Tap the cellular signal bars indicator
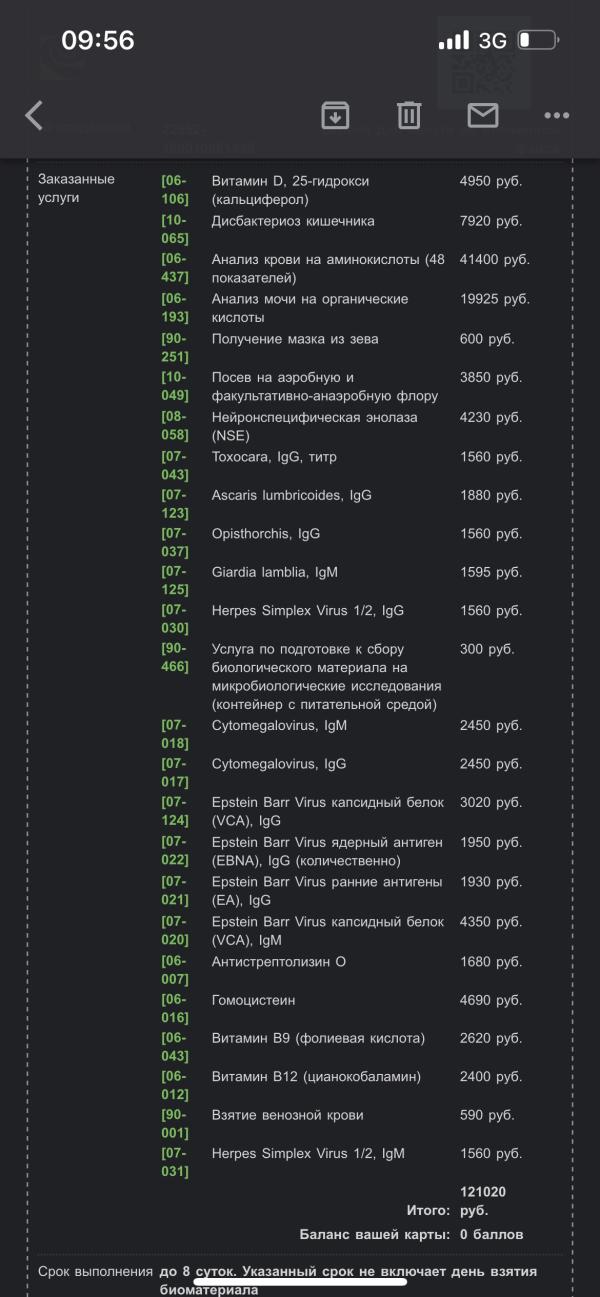600x1297 pixels. coord(453,41)
